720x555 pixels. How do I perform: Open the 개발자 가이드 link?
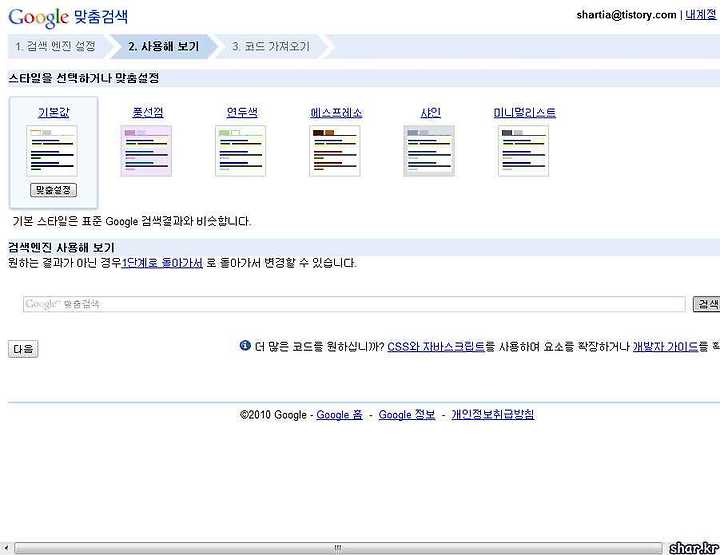(x=665, y=347)
